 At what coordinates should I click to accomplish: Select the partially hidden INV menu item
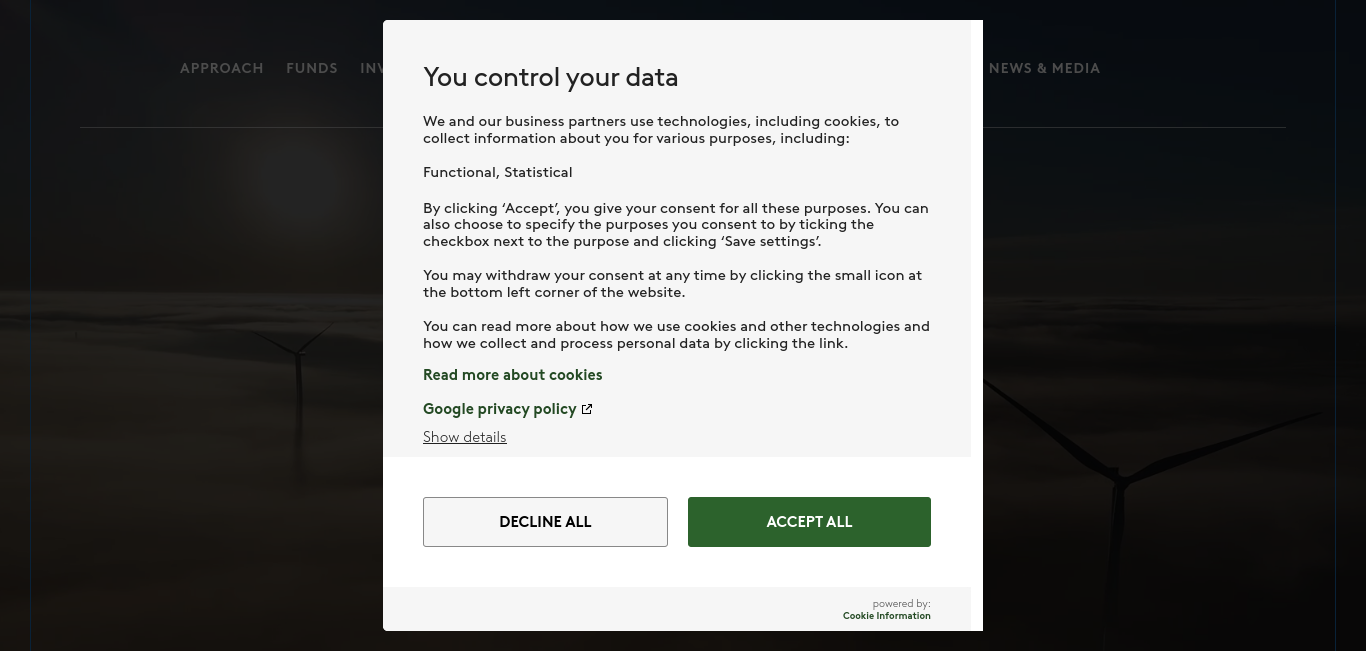click(x=371, y=68)
